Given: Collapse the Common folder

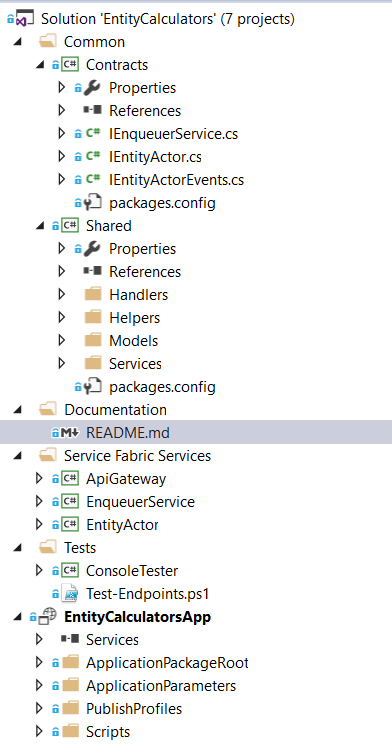Looking at the screenshot, I should (x=18, y=42).
